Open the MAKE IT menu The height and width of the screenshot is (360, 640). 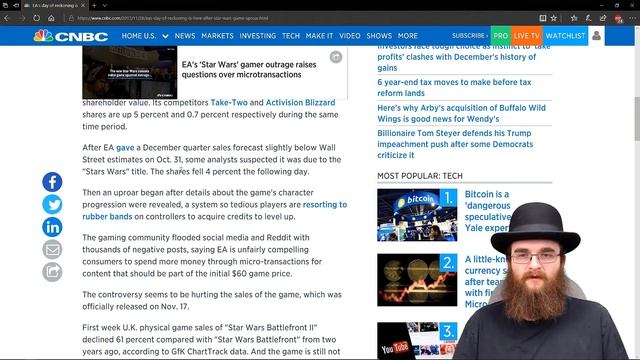[319, 36]
